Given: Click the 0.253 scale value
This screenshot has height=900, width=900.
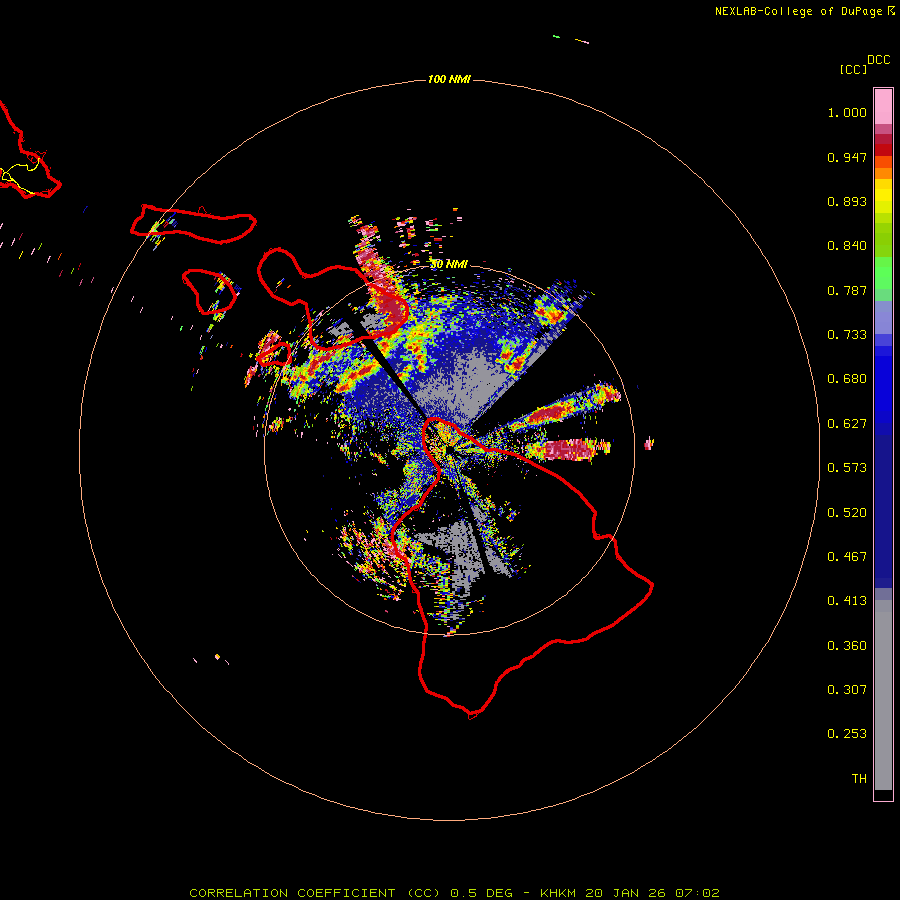Looking at the screenshot, I should (847, 734).
